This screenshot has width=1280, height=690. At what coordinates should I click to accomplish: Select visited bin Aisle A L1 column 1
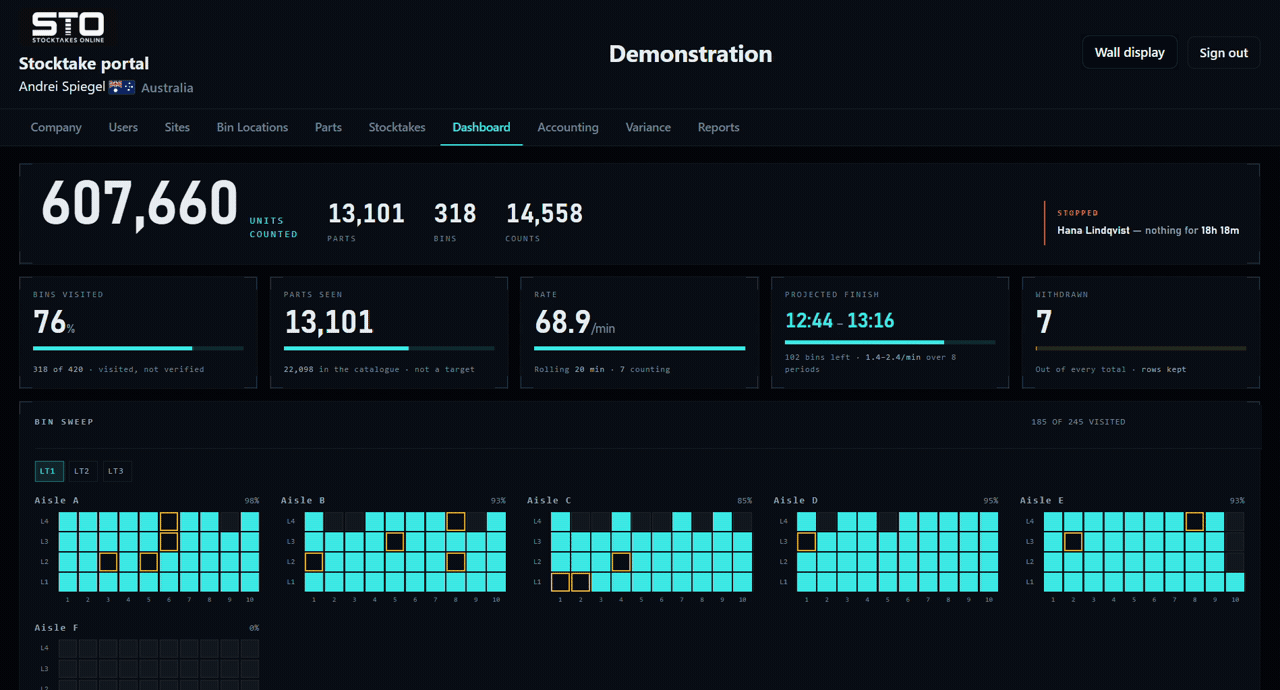click(68, 582)
